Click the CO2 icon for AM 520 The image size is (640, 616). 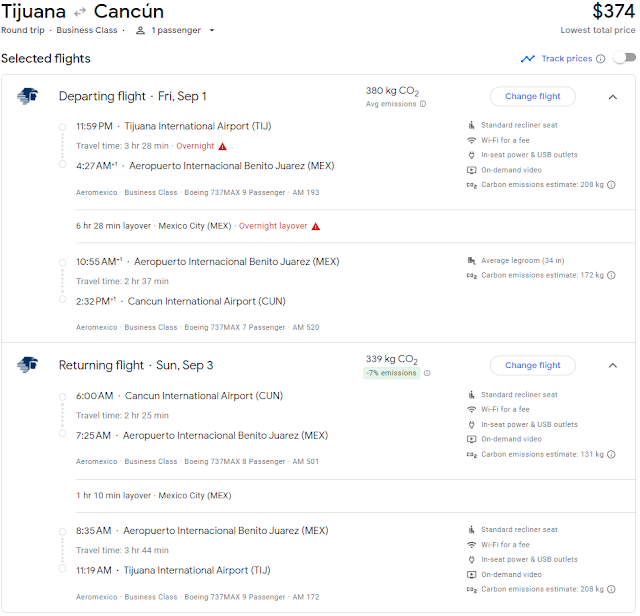tap(473, 276)
